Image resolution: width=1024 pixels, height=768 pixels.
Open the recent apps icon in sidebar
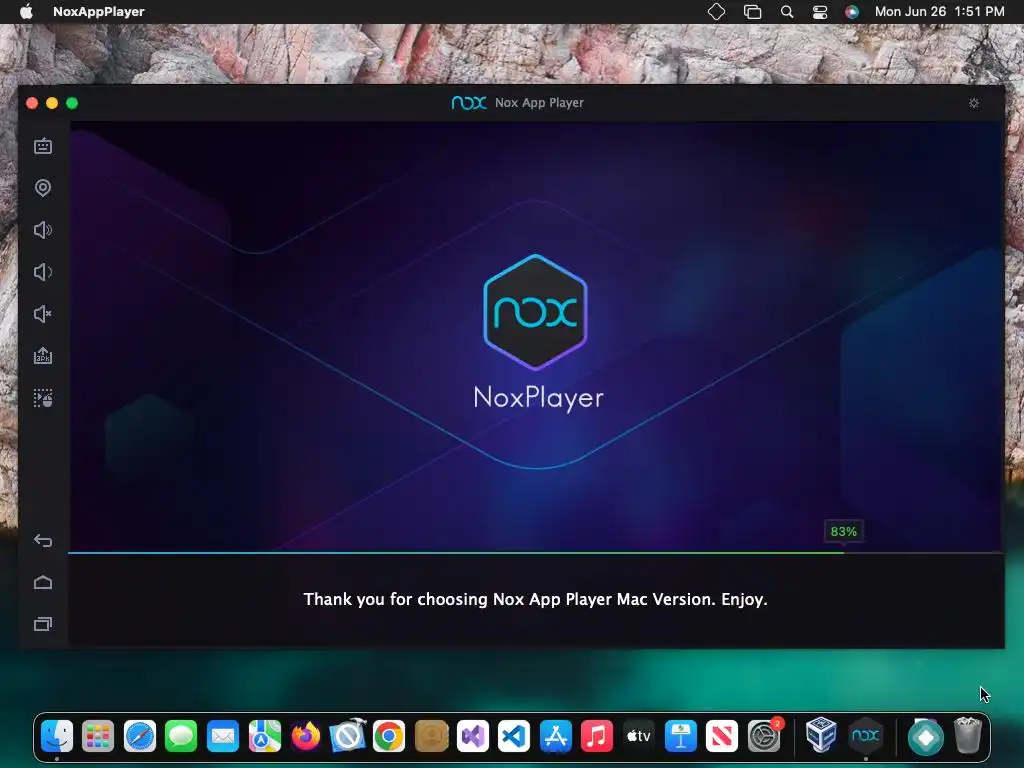[43, 624]
